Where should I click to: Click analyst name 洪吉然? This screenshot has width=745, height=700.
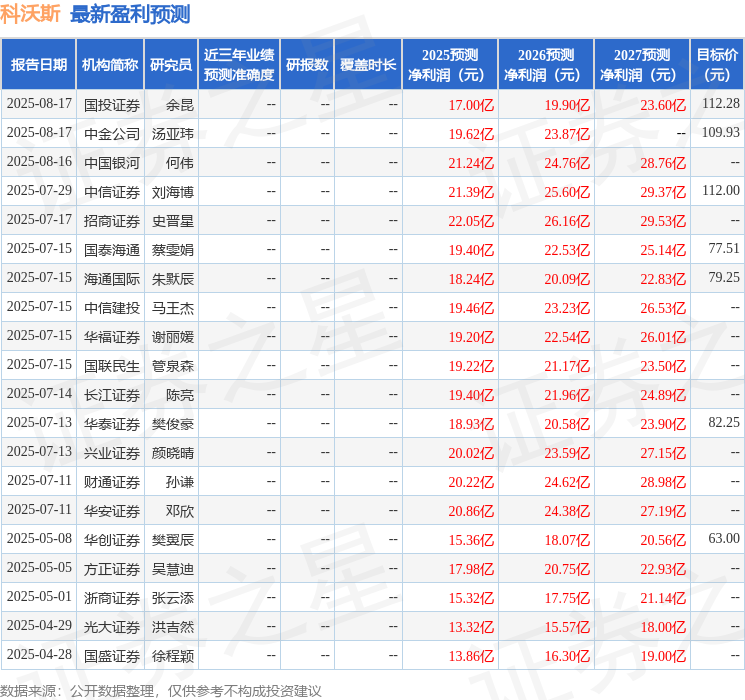point(172,626)
